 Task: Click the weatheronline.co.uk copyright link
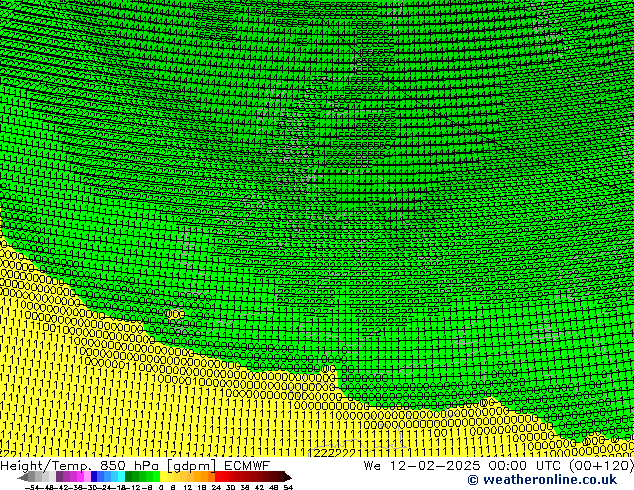pos(542,480)
